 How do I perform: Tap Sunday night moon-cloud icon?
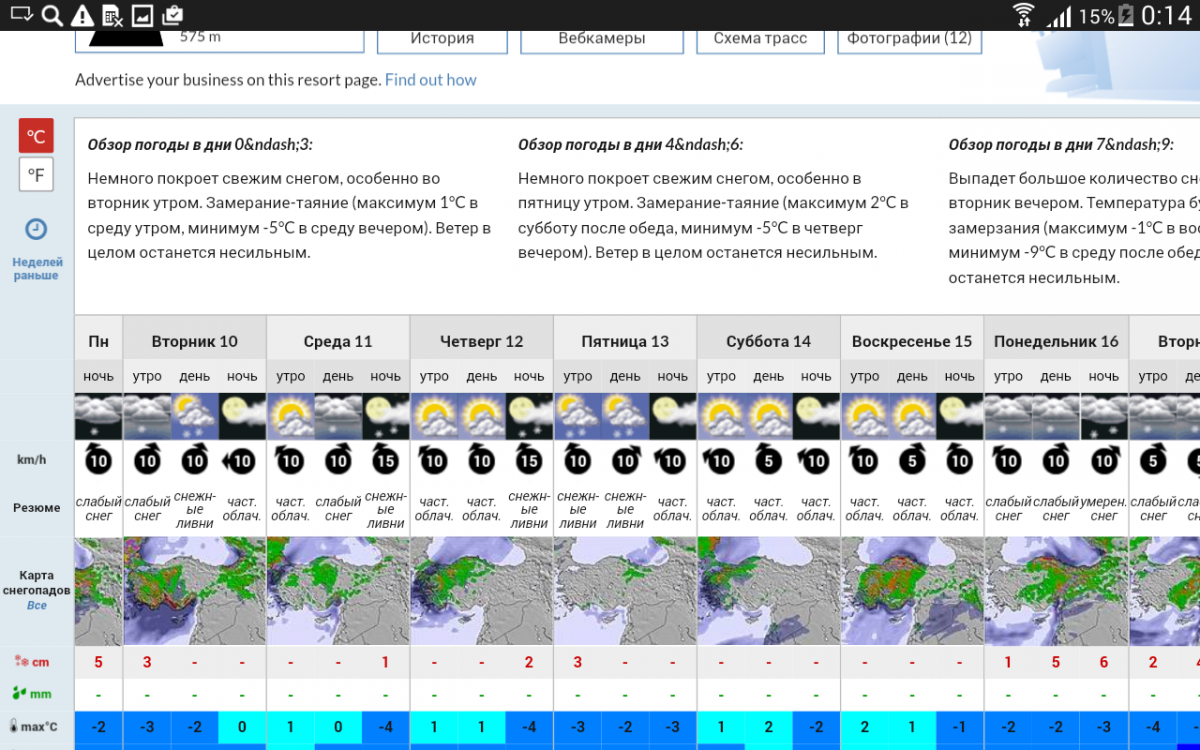960,416
